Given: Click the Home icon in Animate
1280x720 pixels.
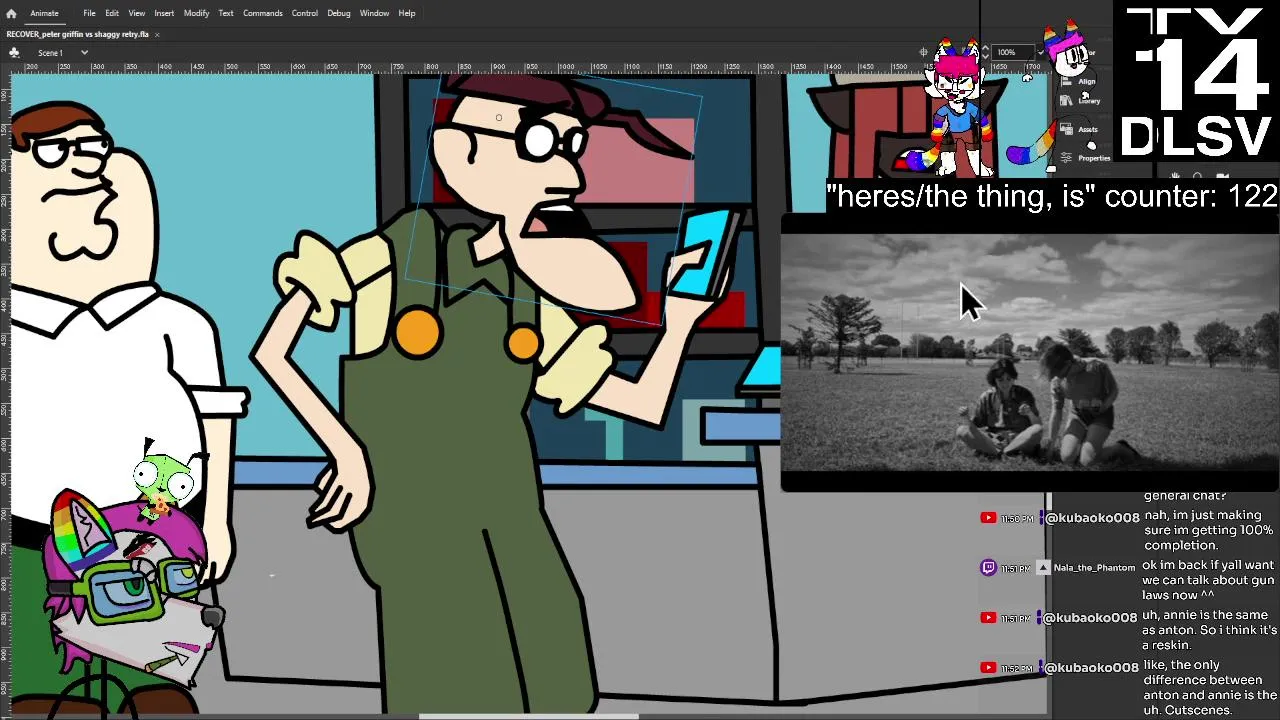Looking at the screenshot, I should coord(11,13).
